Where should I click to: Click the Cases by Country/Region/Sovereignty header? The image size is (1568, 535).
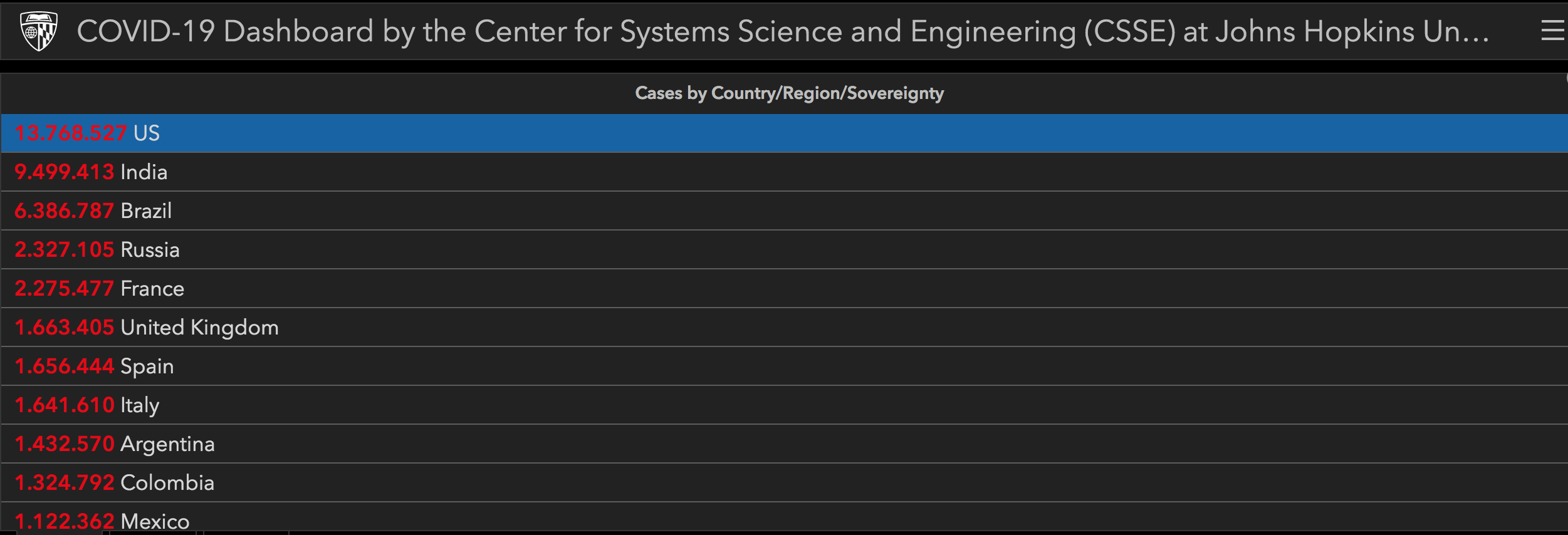789,93
